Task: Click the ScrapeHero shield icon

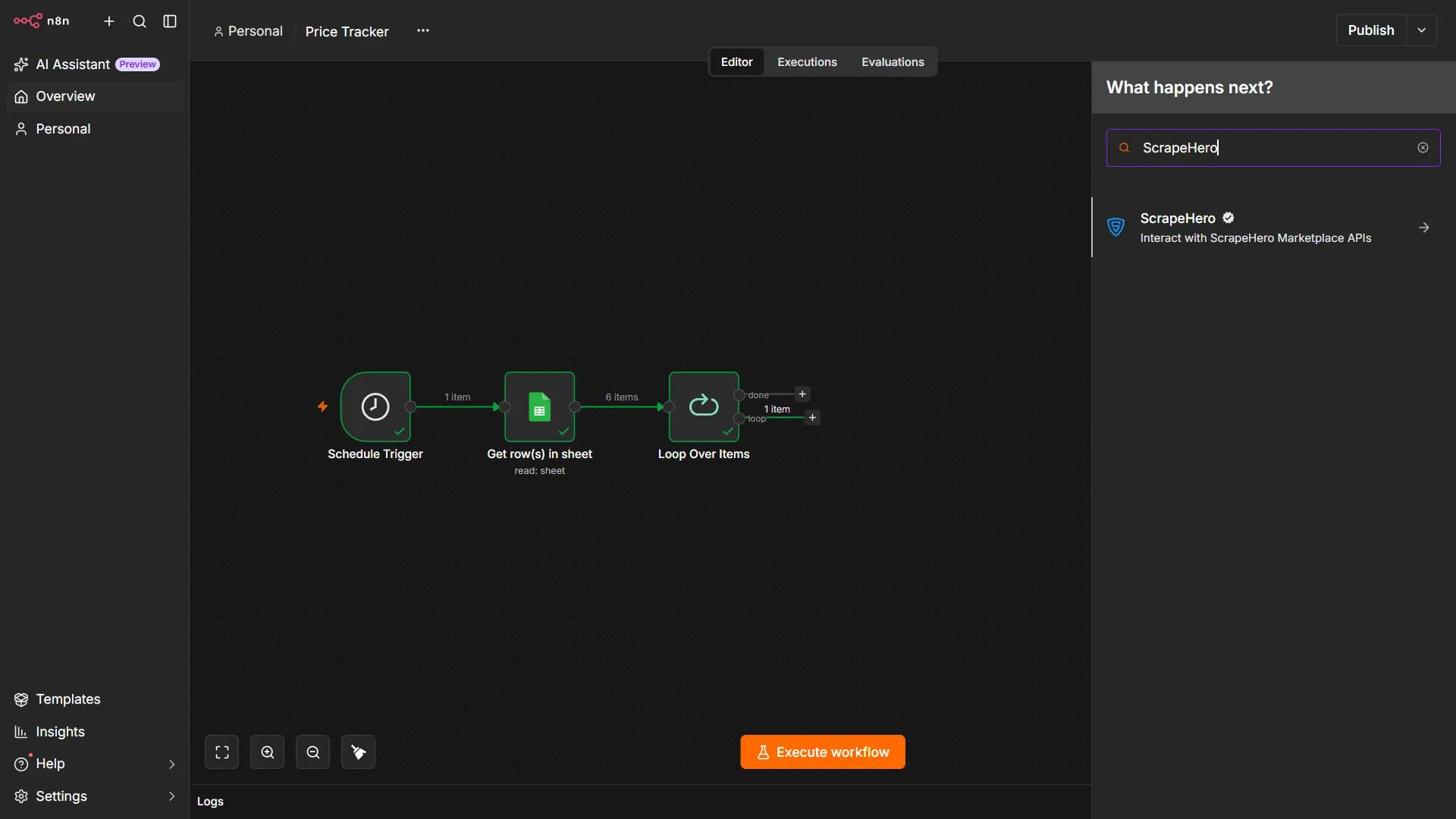Action: pos(1116,227)
